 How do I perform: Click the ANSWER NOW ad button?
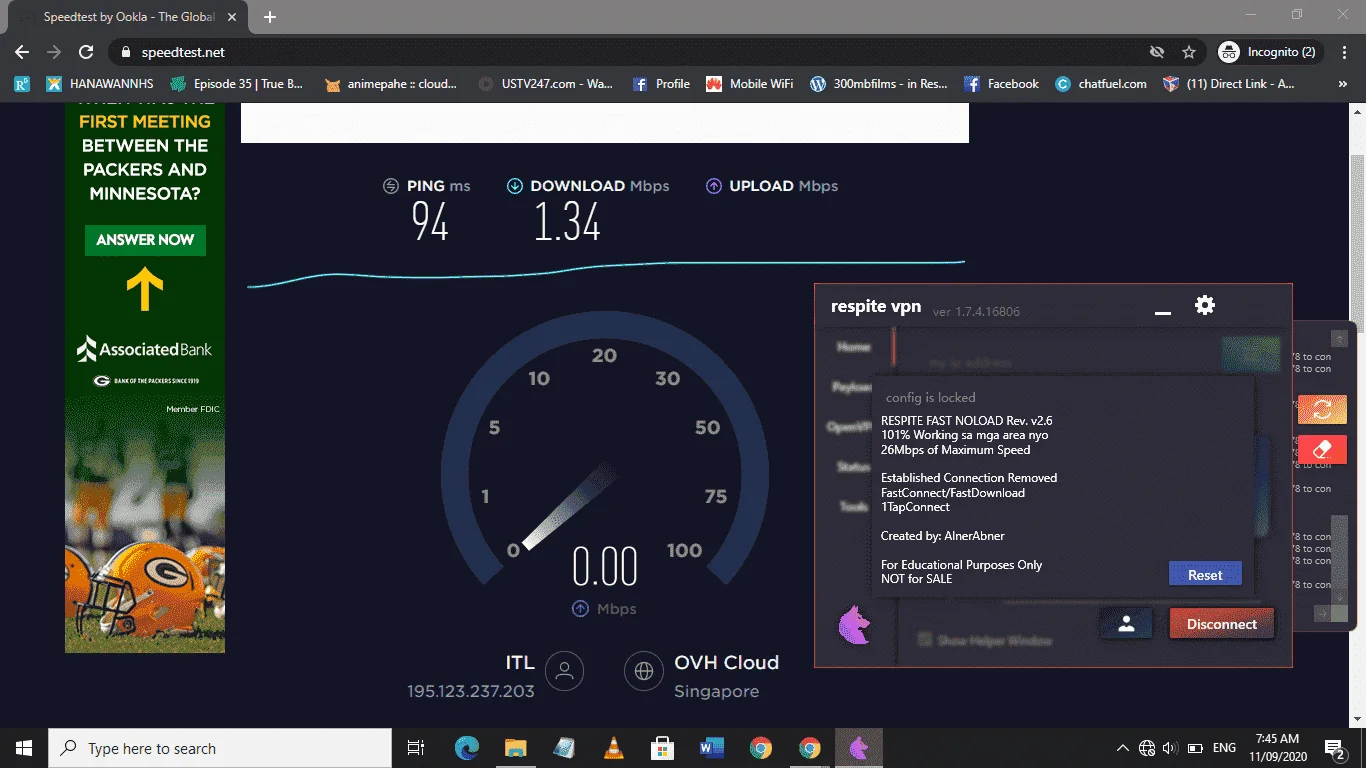[145, 240]
